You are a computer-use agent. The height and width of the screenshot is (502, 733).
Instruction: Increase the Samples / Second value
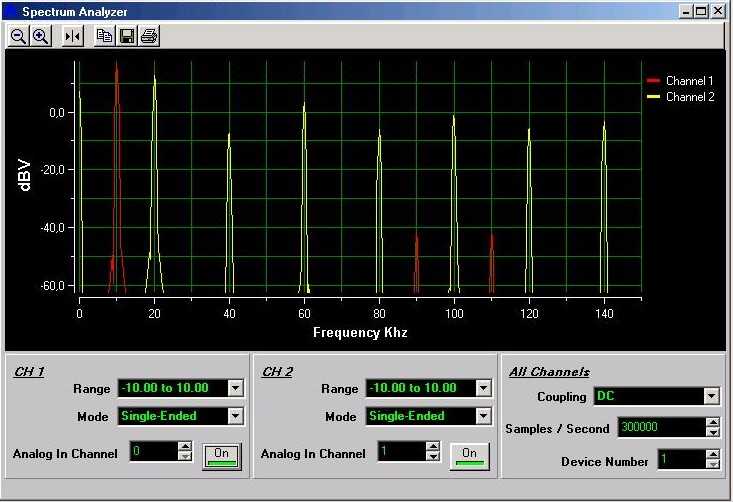713,422
